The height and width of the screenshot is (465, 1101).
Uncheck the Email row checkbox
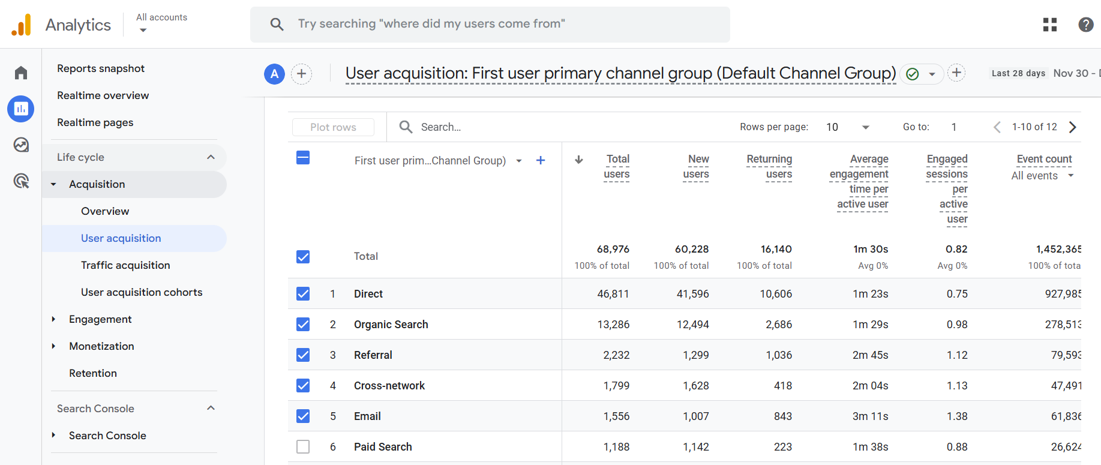pos(303,416)
